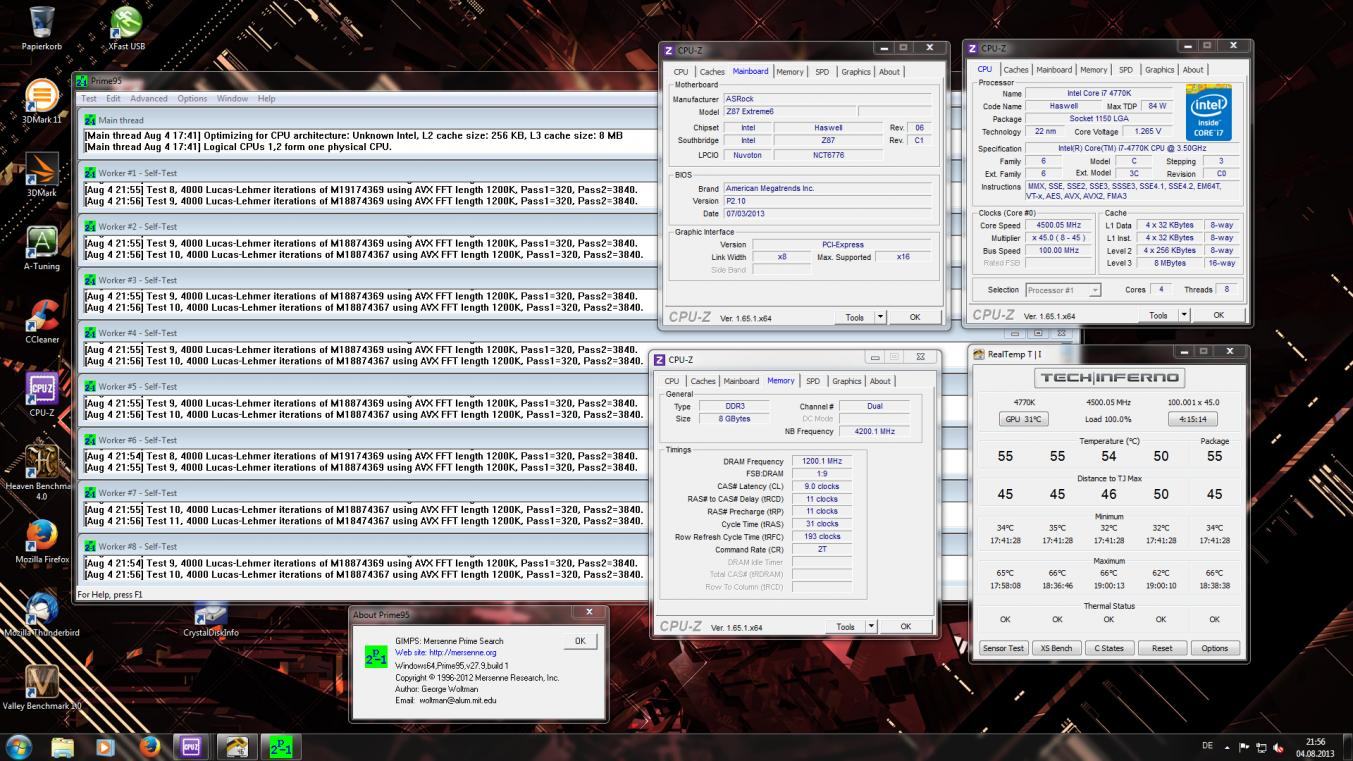
Task: Open Prime95 Advanced menu
Action: tap(149, 99)
